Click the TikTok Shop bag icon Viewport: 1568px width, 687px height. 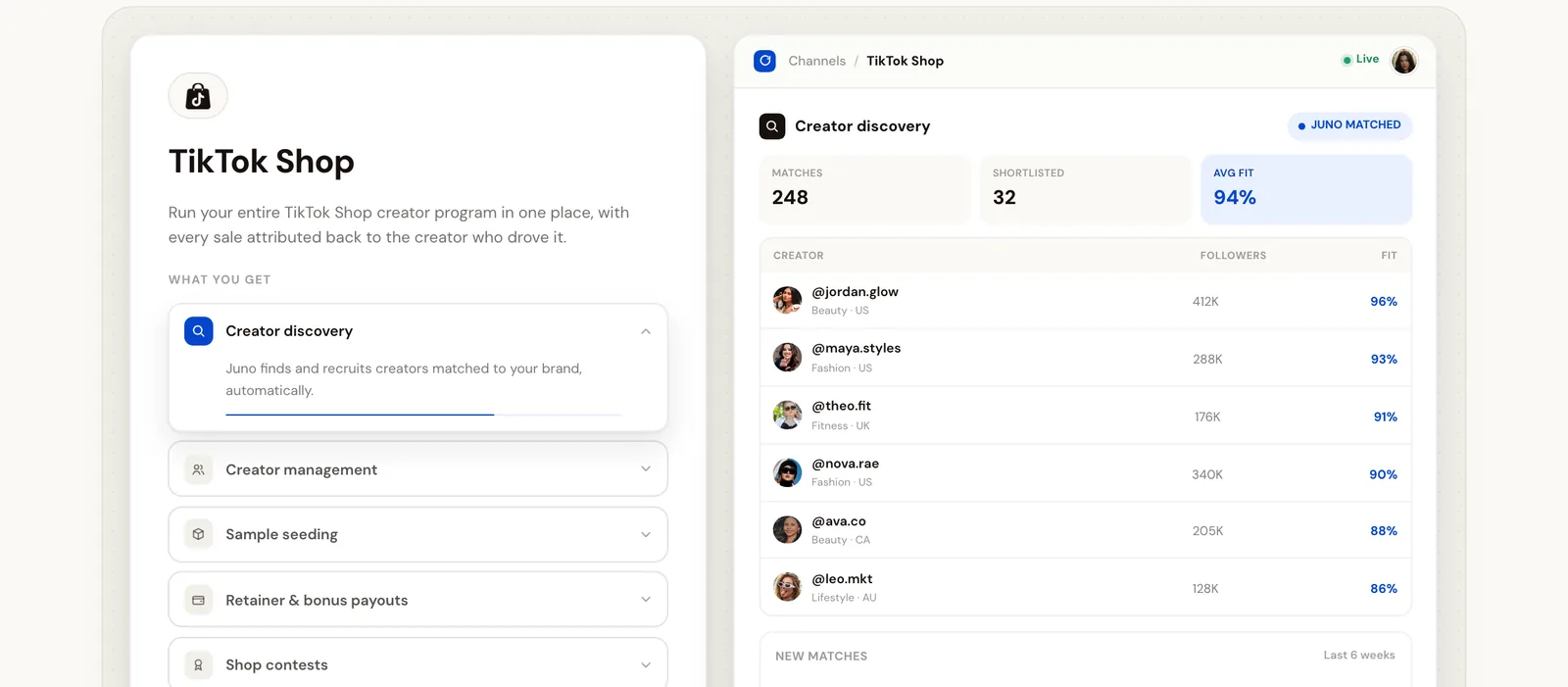click(198, 96)
